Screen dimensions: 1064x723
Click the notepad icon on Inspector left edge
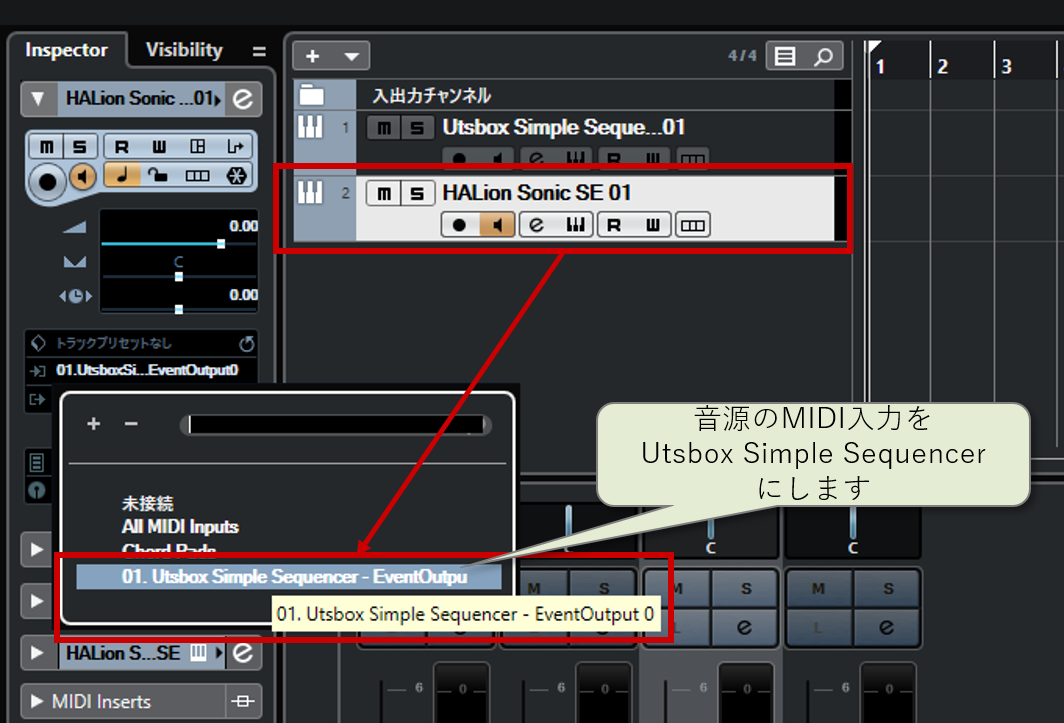(x=37, y=462)
